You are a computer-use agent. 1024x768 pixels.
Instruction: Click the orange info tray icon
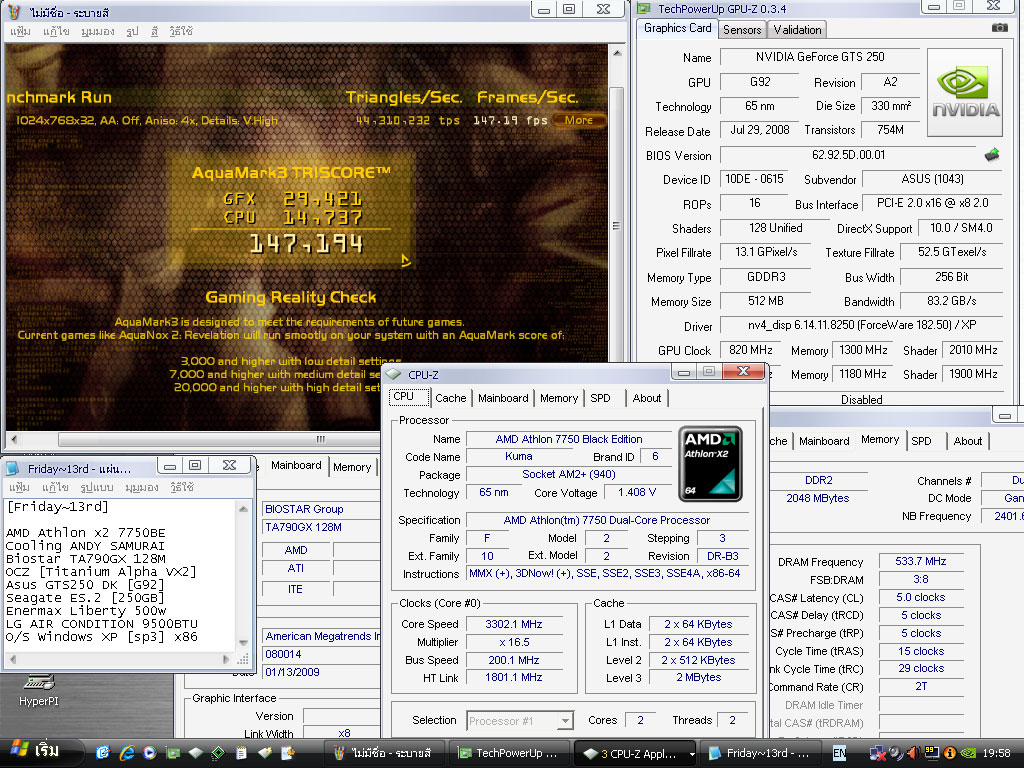pyautogui.click(x=950, y=753)
